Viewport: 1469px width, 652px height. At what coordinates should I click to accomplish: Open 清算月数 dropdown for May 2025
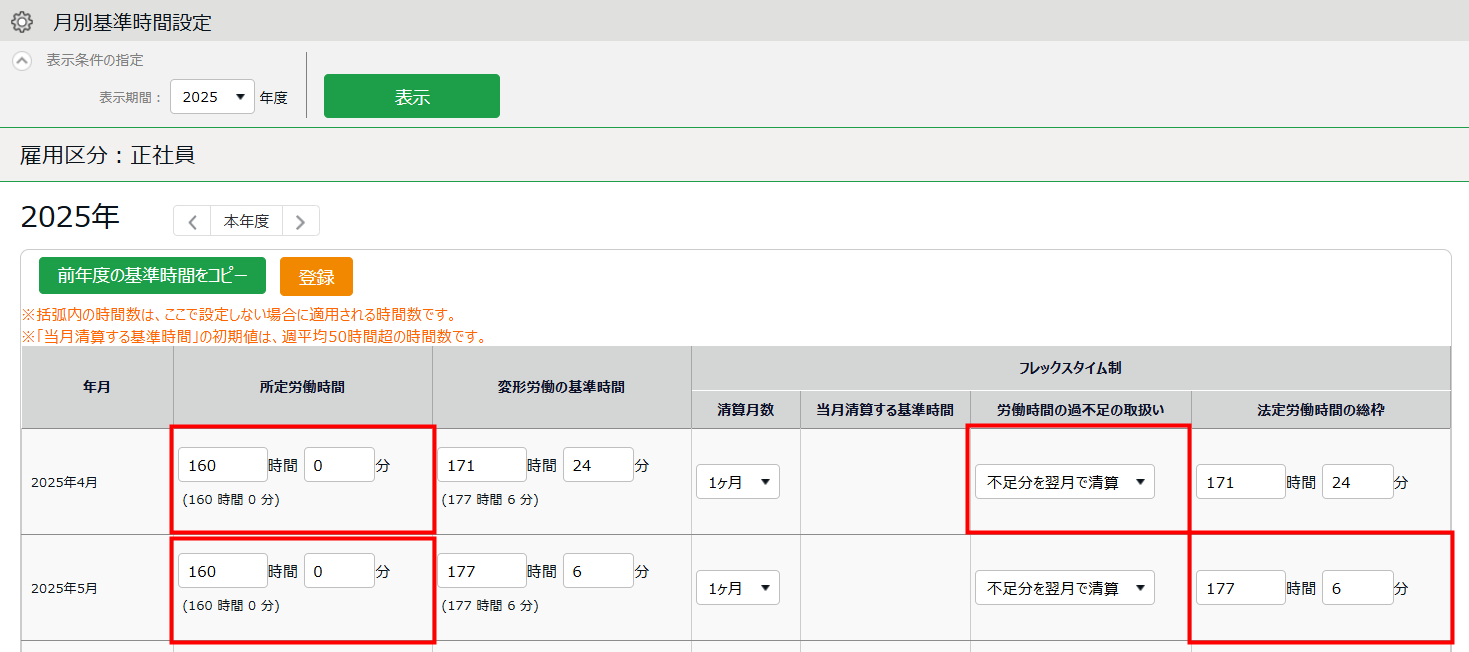pos(737,588)
